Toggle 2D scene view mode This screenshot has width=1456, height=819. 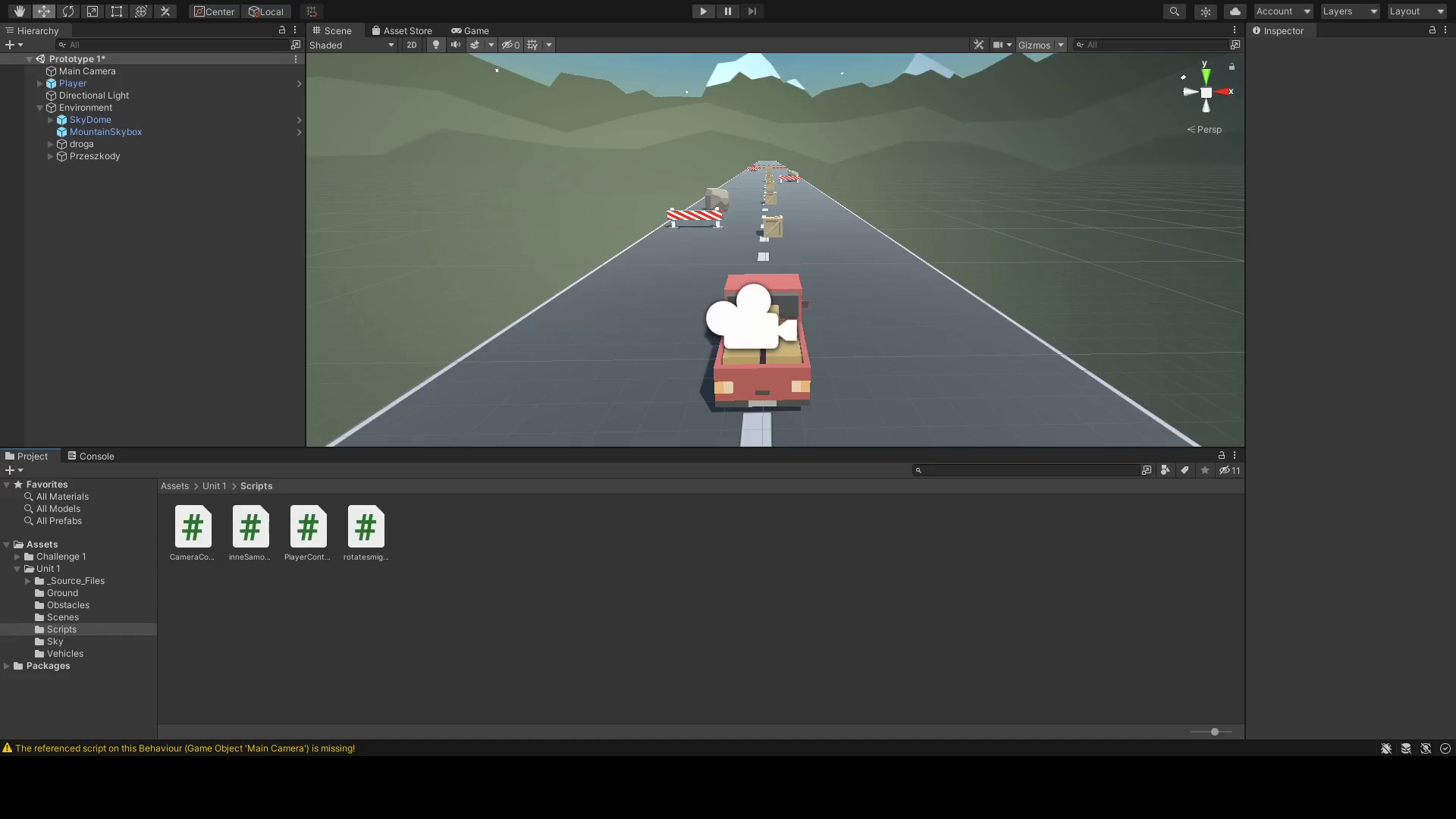point(412,44)
